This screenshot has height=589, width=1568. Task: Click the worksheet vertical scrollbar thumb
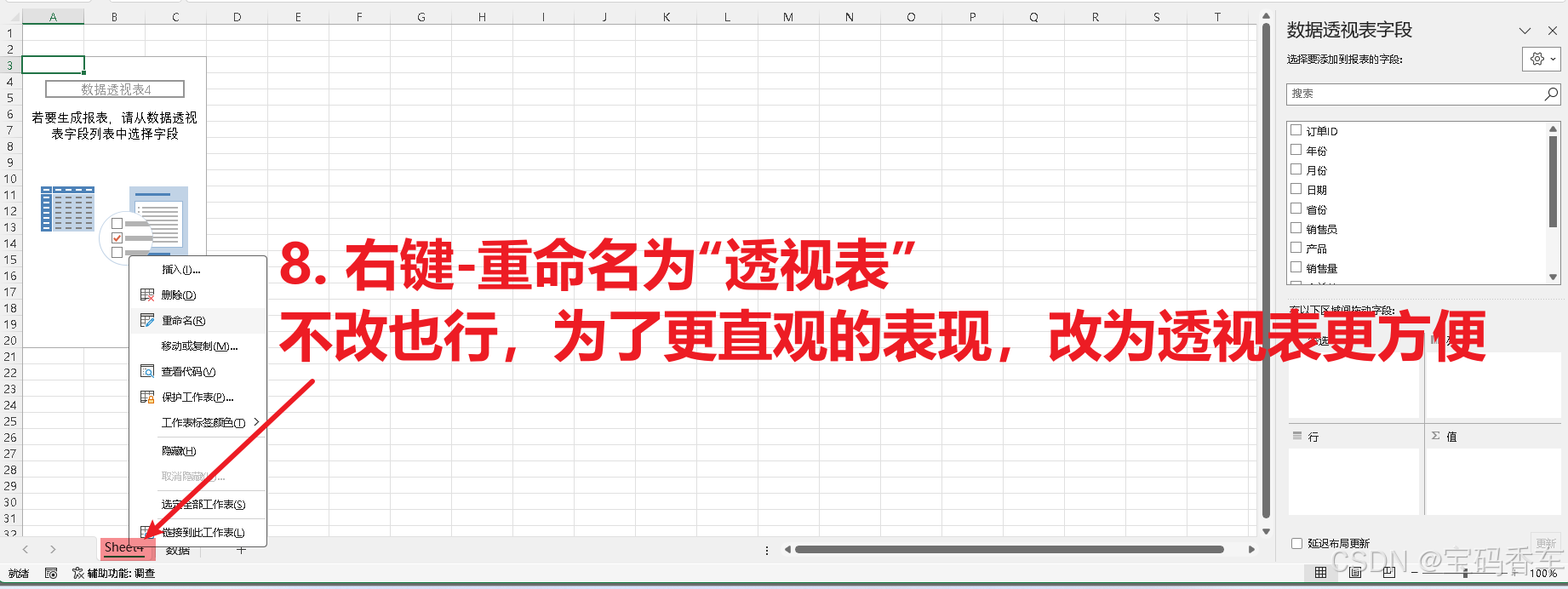pyautogui.click(x=1266, y=270)
